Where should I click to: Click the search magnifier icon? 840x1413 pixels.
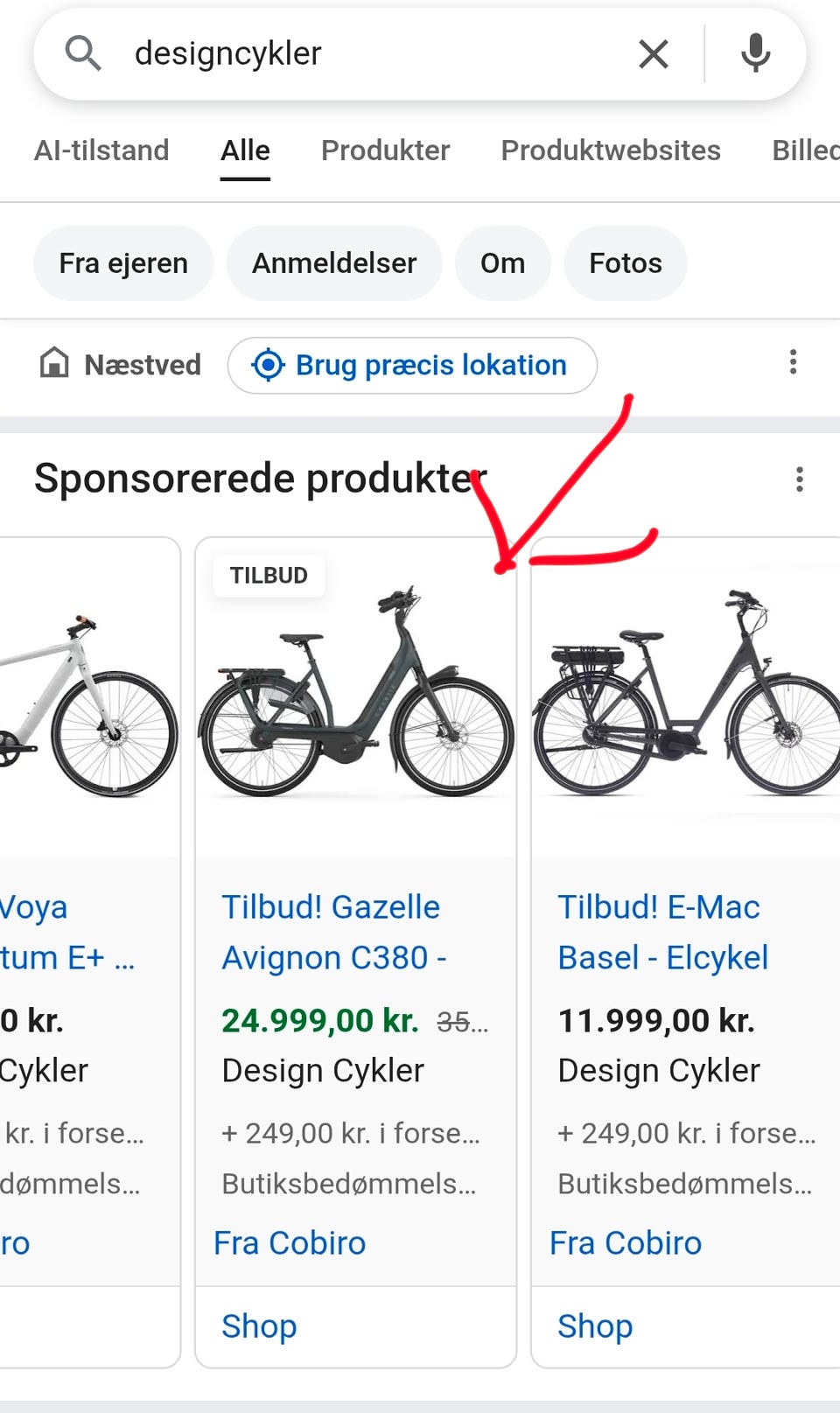tap(83, 53)
